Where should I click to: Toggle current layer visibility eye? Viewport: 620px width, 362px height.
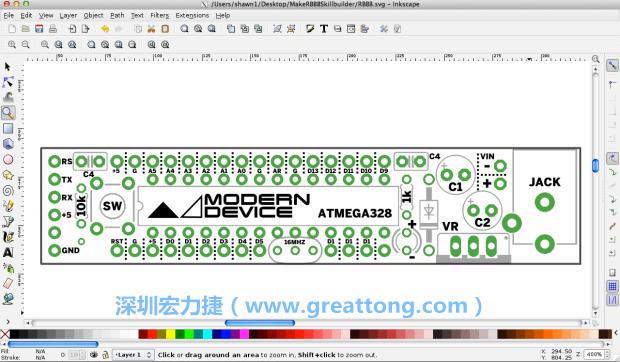(94, 355)
